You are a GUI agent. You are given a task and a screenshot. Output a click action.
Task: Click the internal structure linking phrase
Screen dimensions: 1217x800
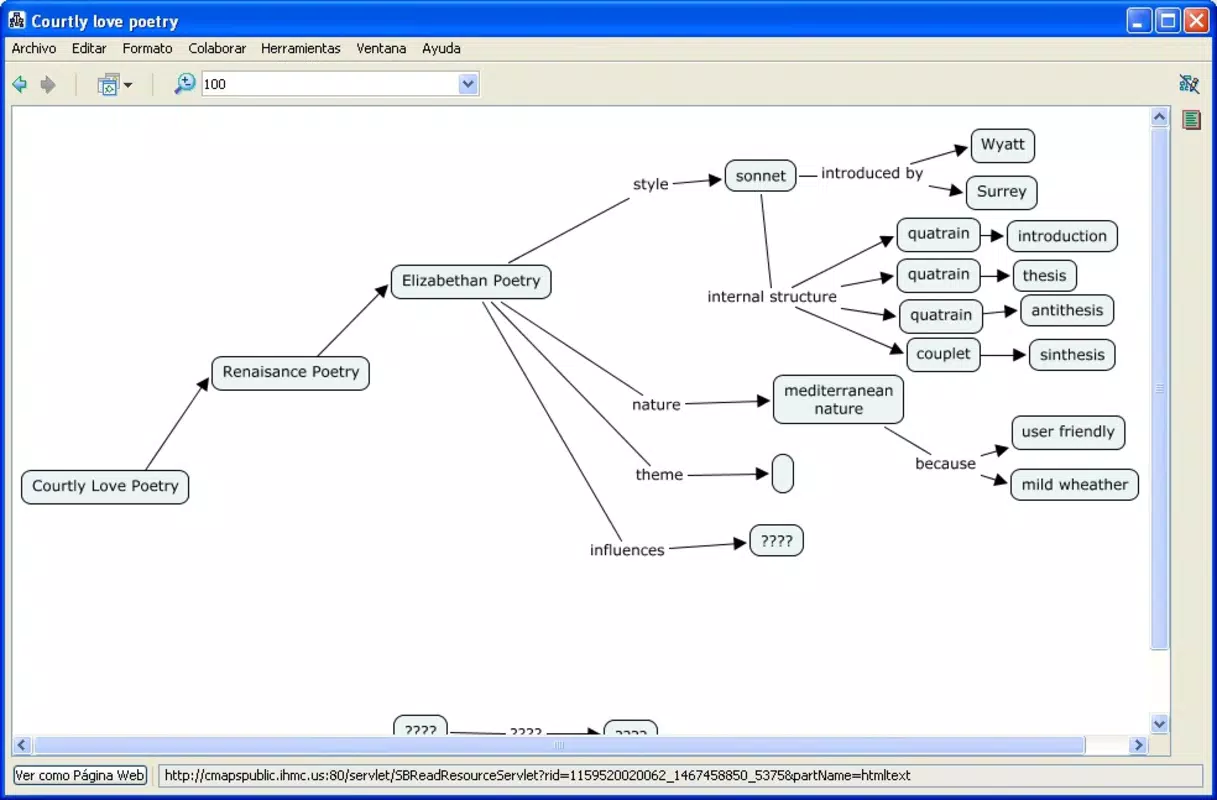[x=772, y=297]
